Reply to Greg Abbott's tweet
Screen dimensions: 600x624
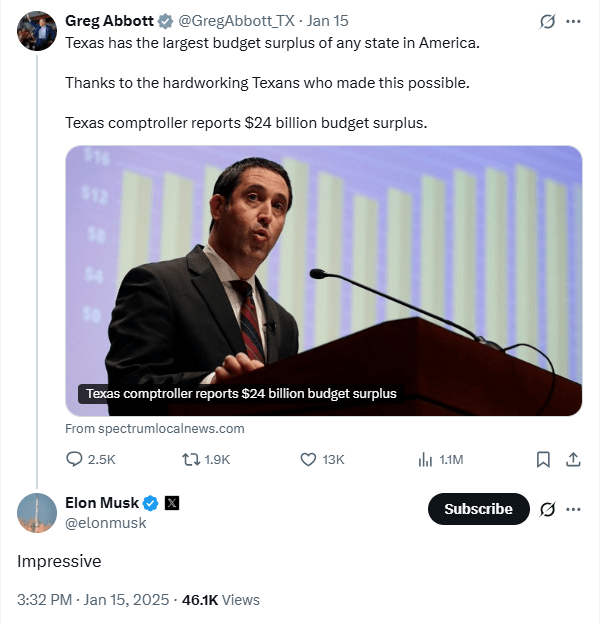tap(75, 459)
